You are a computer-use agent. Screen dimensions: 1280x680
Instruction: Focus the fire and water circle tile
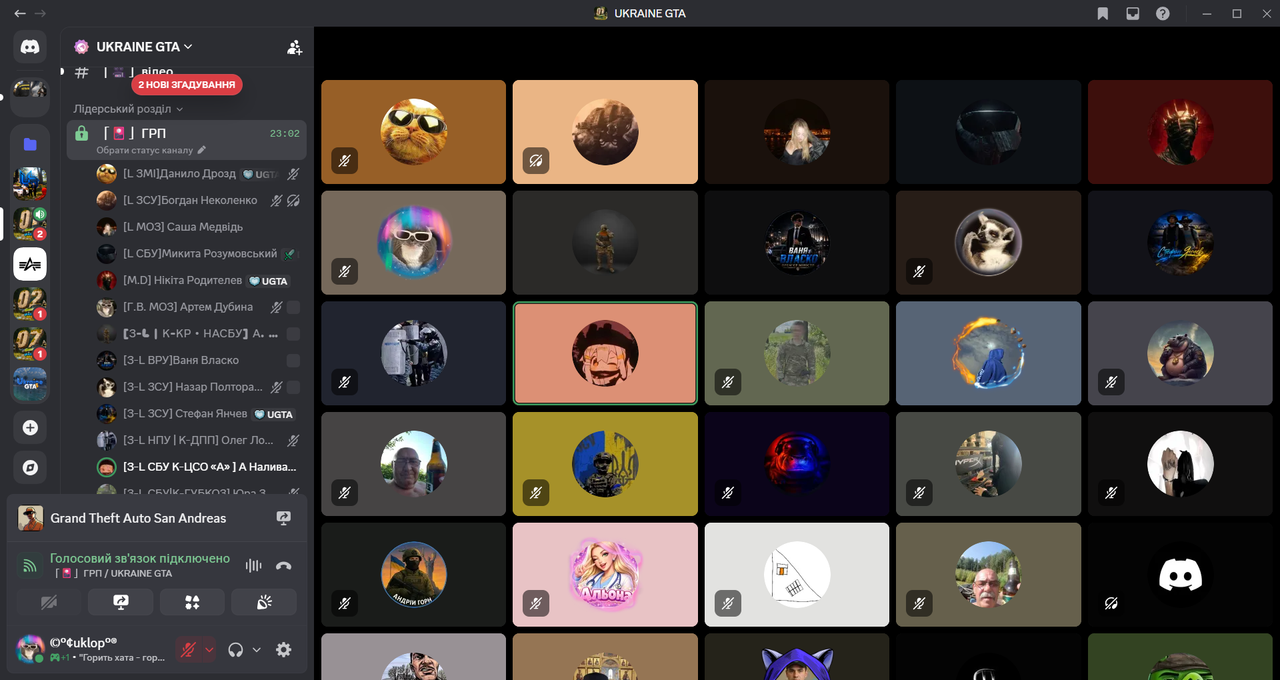tap(989, 353)
